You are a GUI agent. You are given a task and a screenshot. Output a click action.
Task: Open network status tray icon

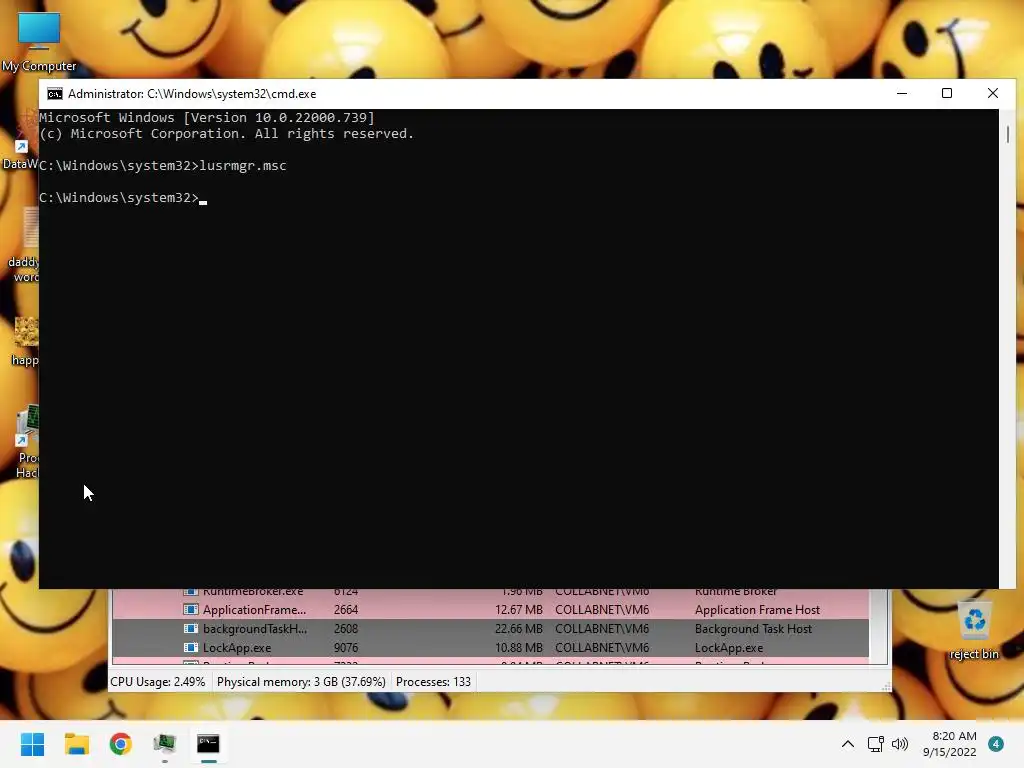(x=875, y=744)
